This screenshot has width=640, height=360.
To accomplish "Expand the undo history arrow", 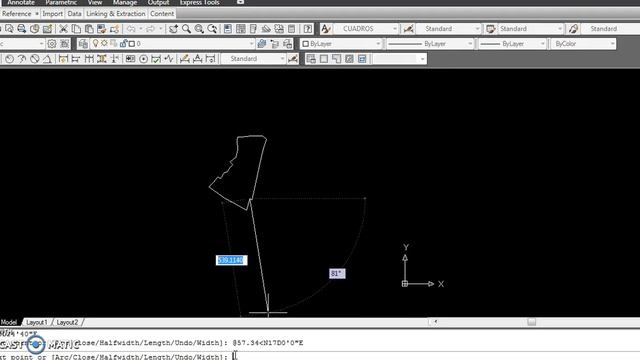I will coord(140,29).
